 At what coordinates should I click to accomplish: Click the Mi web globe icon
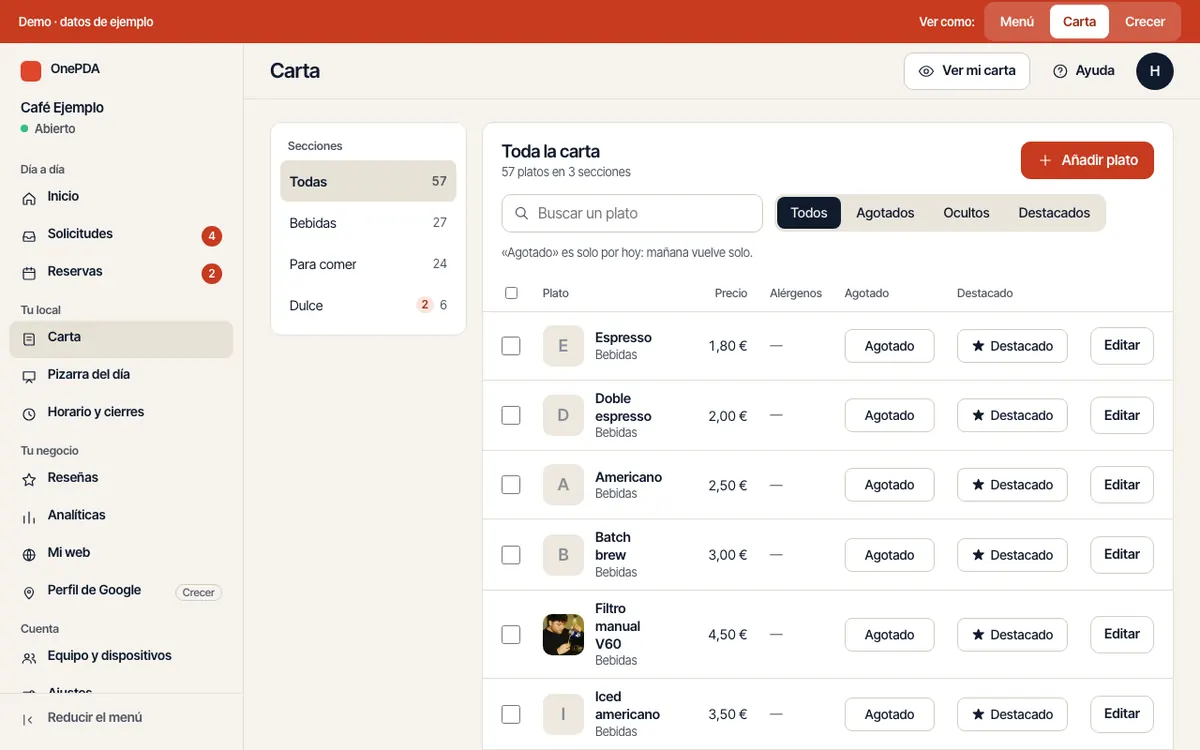[x=29, y=554]
